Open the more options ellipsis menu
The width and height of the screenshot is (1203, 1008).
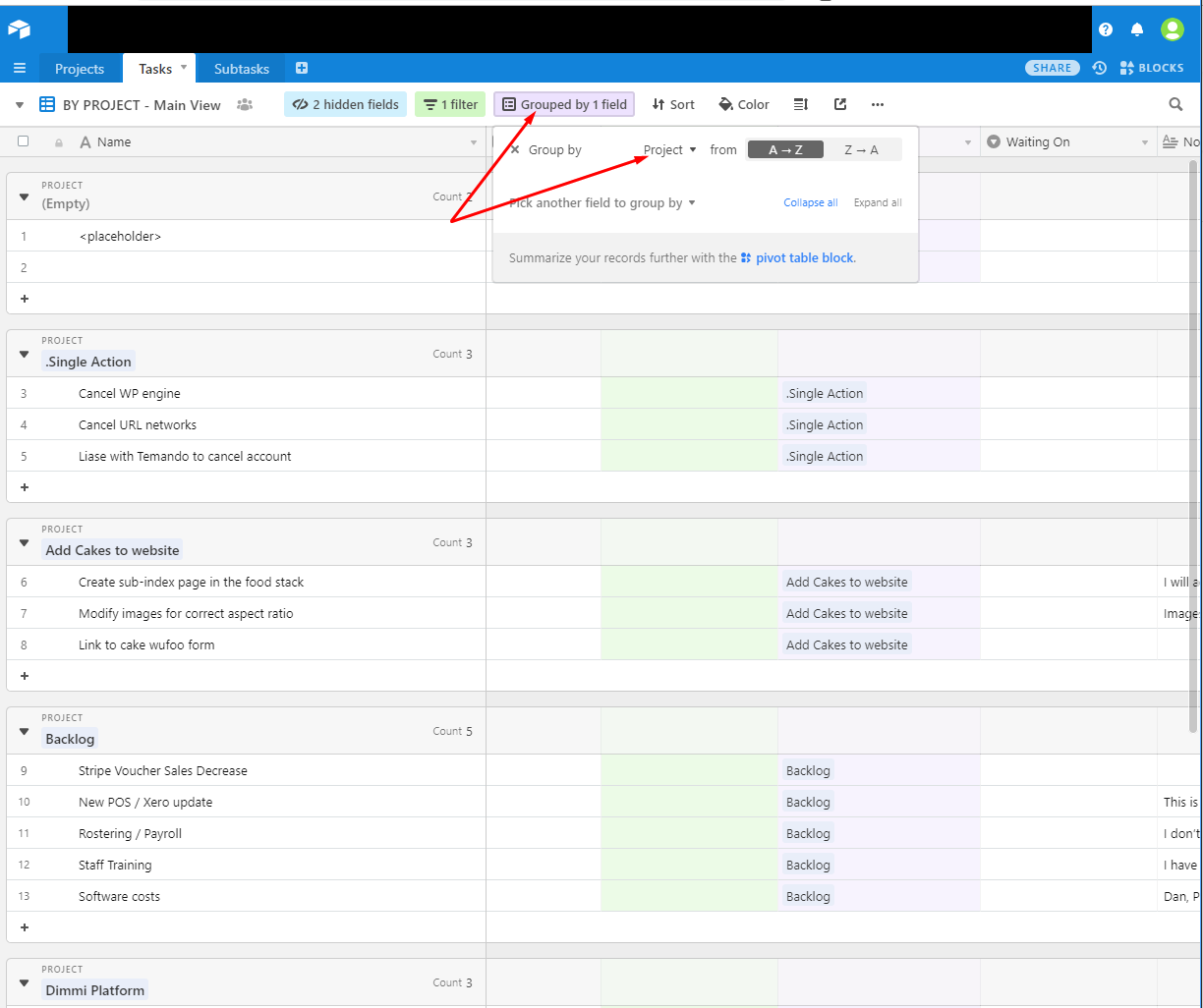[878, 104]
